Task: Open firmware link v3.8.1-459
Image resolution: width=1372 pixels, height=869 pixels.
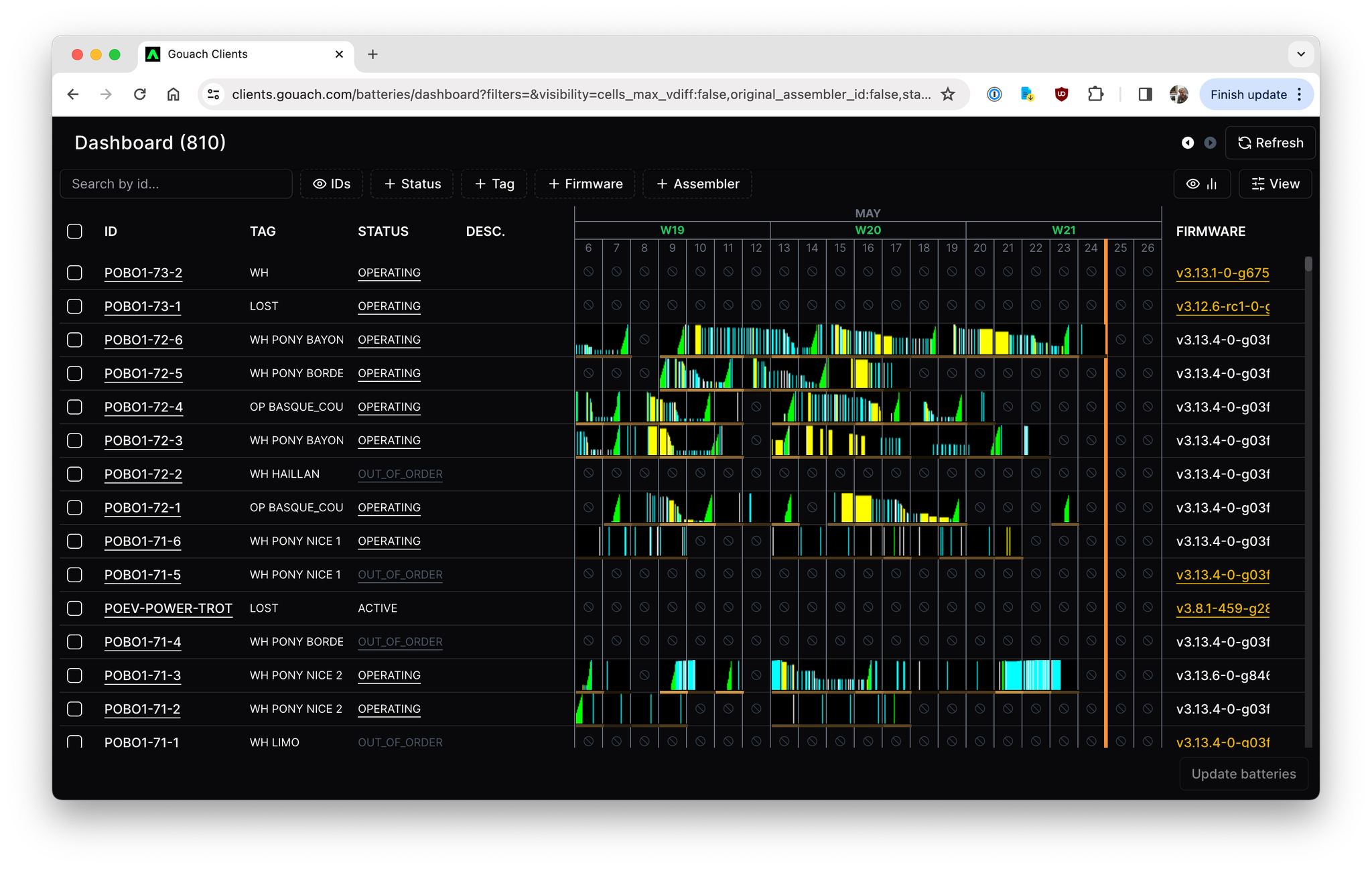Action: tap(1223, 608)
